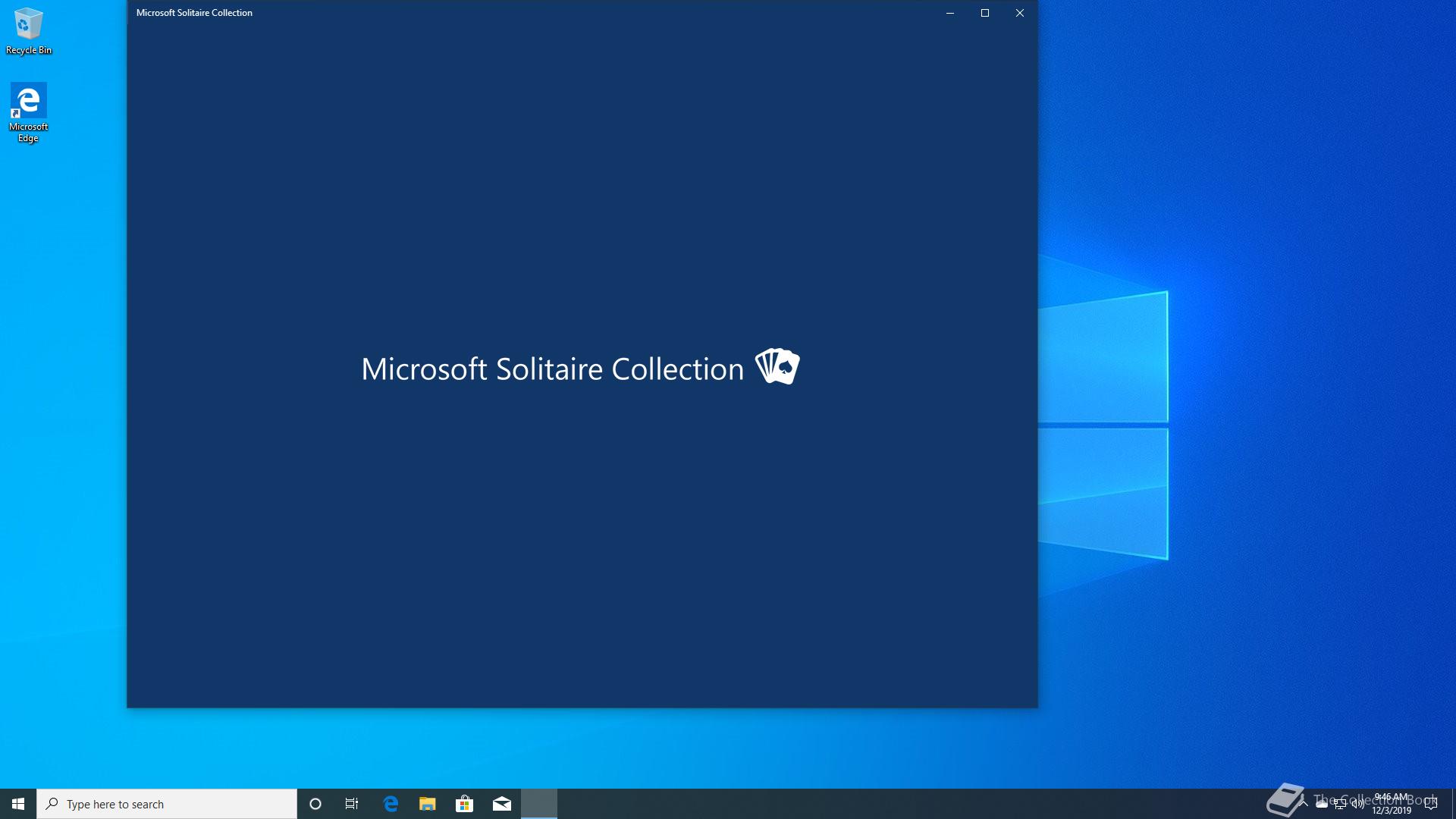Image resolution: width=1456 pixels, height=819 pixels.
Task: Minimize the Microsoft Solitaire Collection window
Action: pyautogui.click(x=949, y=13)
